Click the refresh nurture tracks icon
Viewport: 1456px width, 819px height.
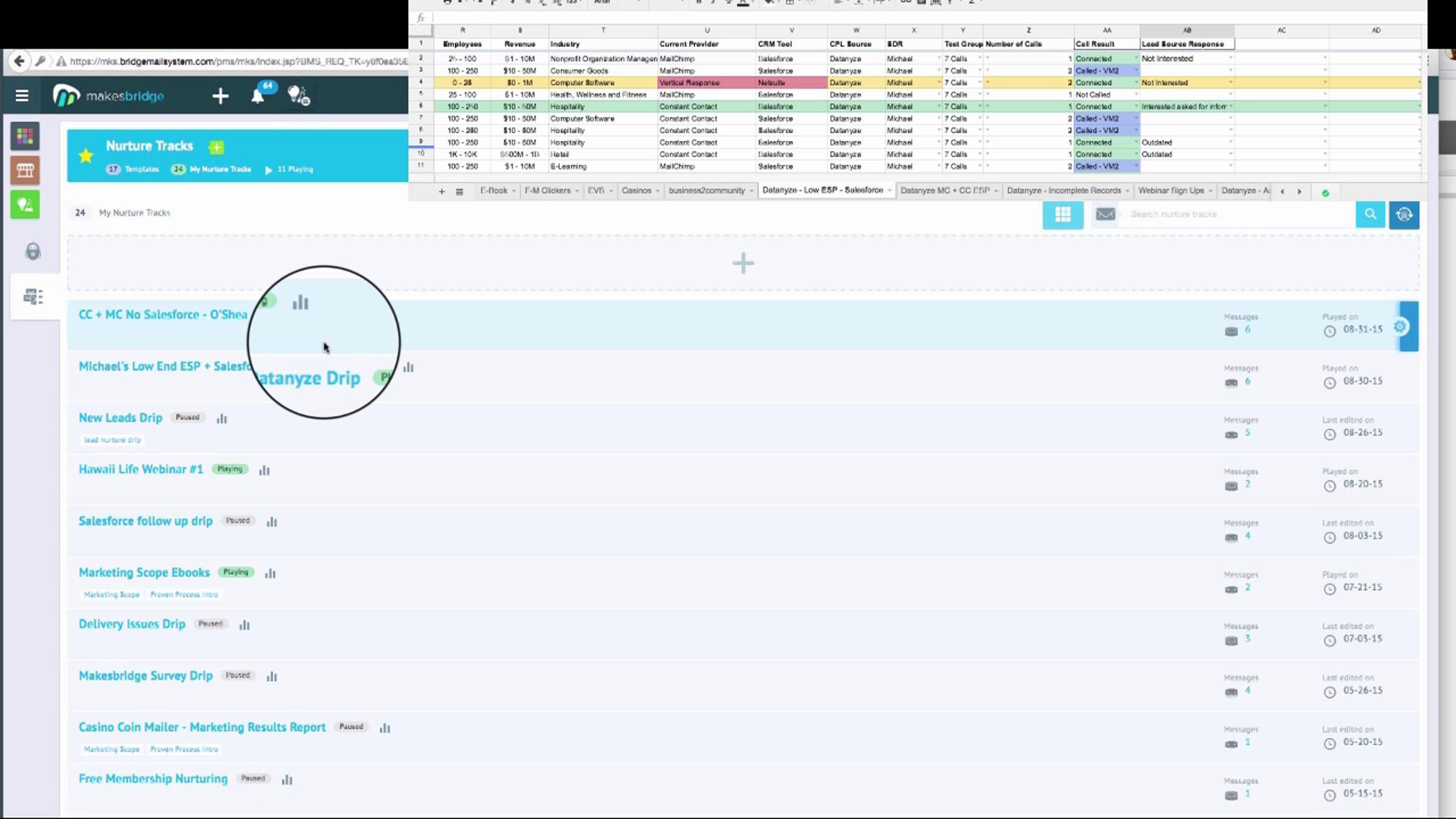pos(1404,214)
